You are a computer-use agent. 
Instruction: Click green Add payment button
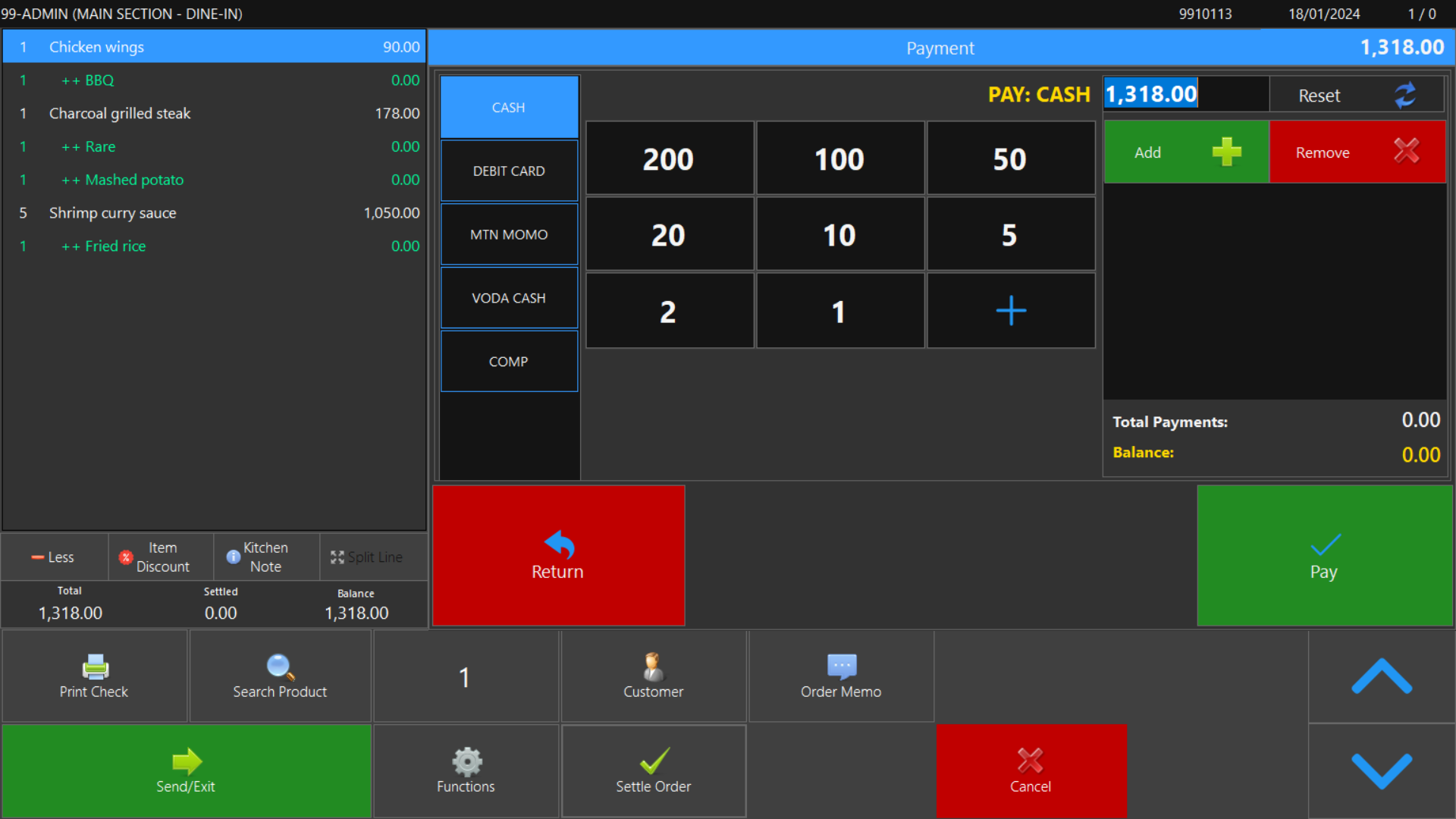tap(1186, 152)
